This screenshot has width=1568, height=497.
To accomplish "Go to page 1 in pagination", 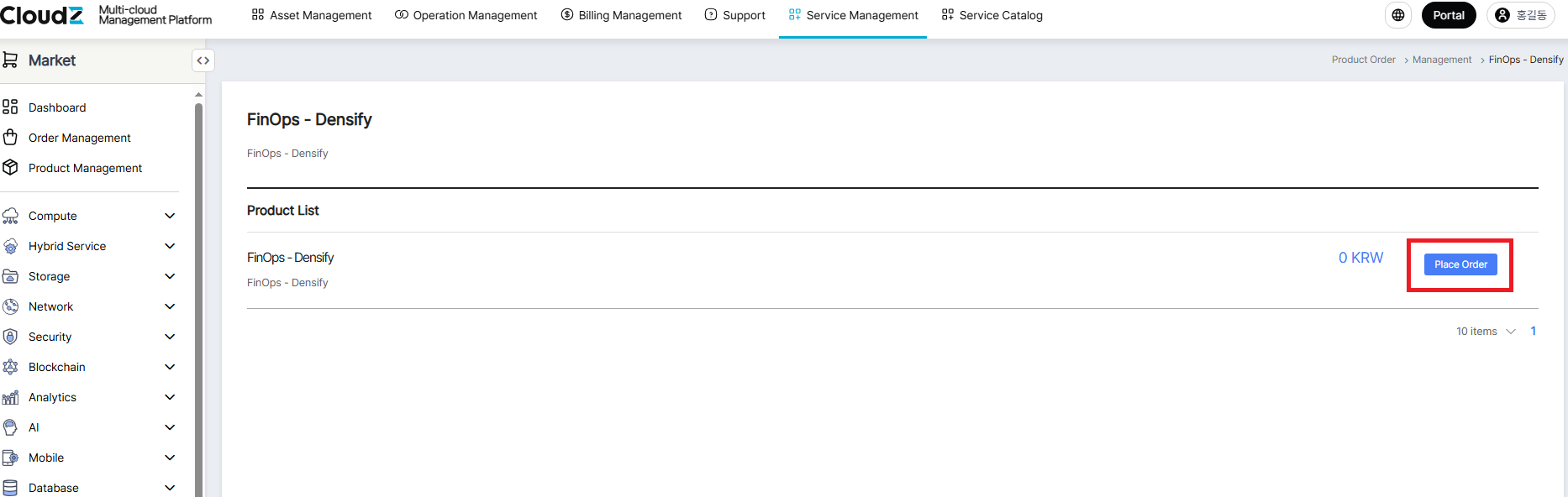I will click(x=1534, y=331).
